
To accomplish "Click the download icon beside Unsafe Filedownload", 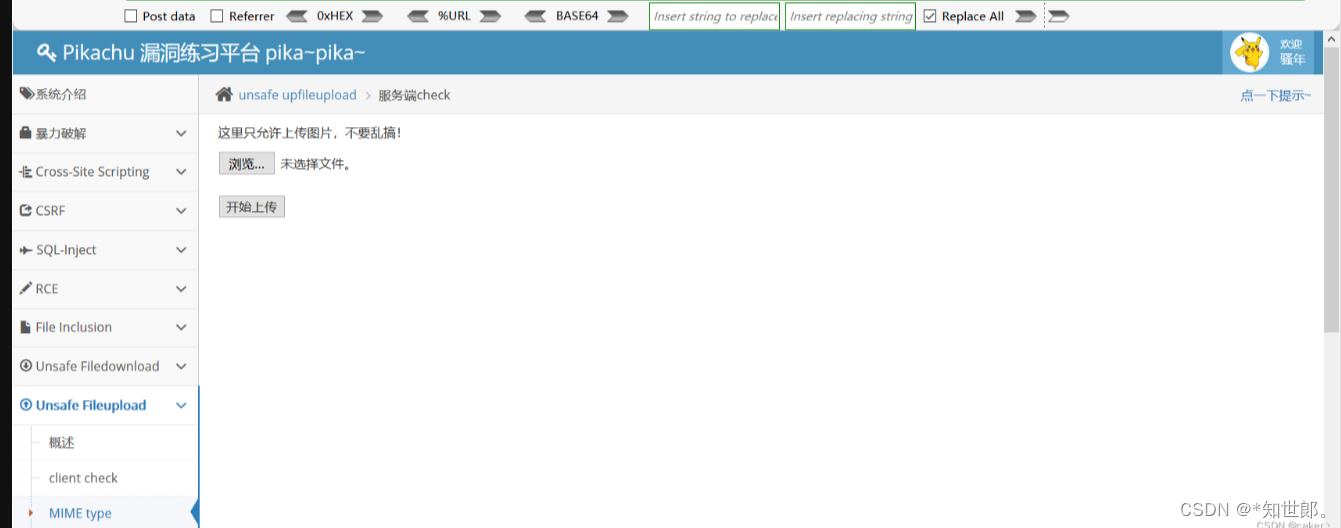I will (x=26, y=366).
